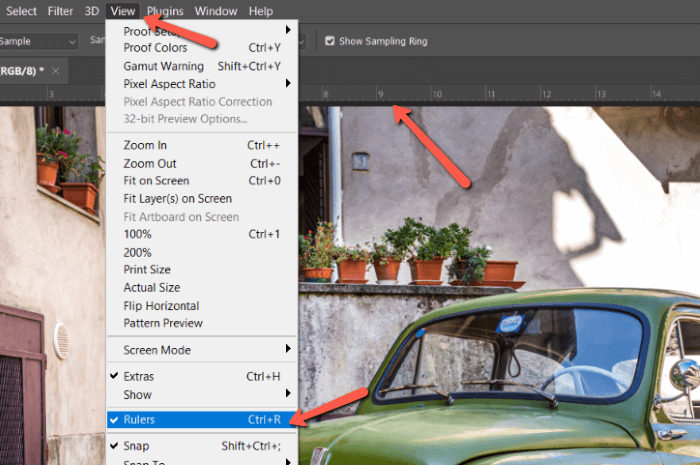Select Pattern Preview
Viewport: 700px width, 465px height.
click(163, 323)
